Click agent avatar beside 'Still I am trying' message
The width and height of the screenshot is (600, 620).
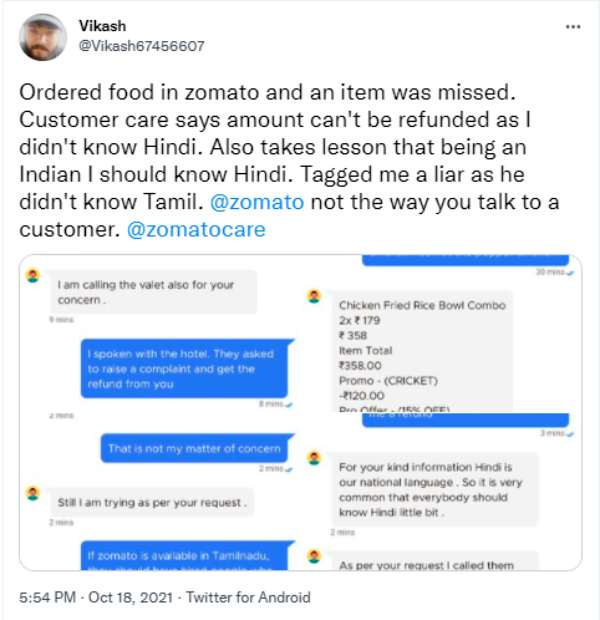[33, 493]
